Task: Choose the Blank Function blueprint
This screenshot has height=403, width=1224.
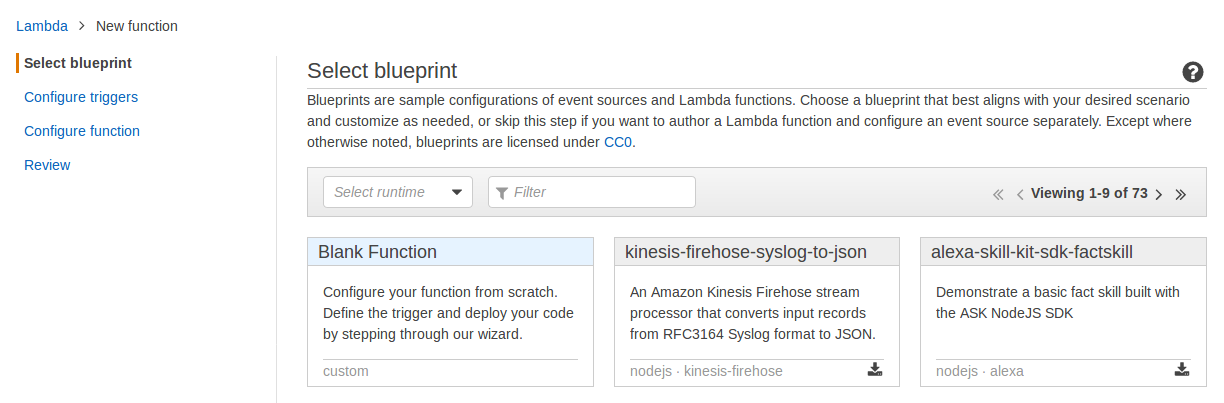Action: [x=377, y=252]
